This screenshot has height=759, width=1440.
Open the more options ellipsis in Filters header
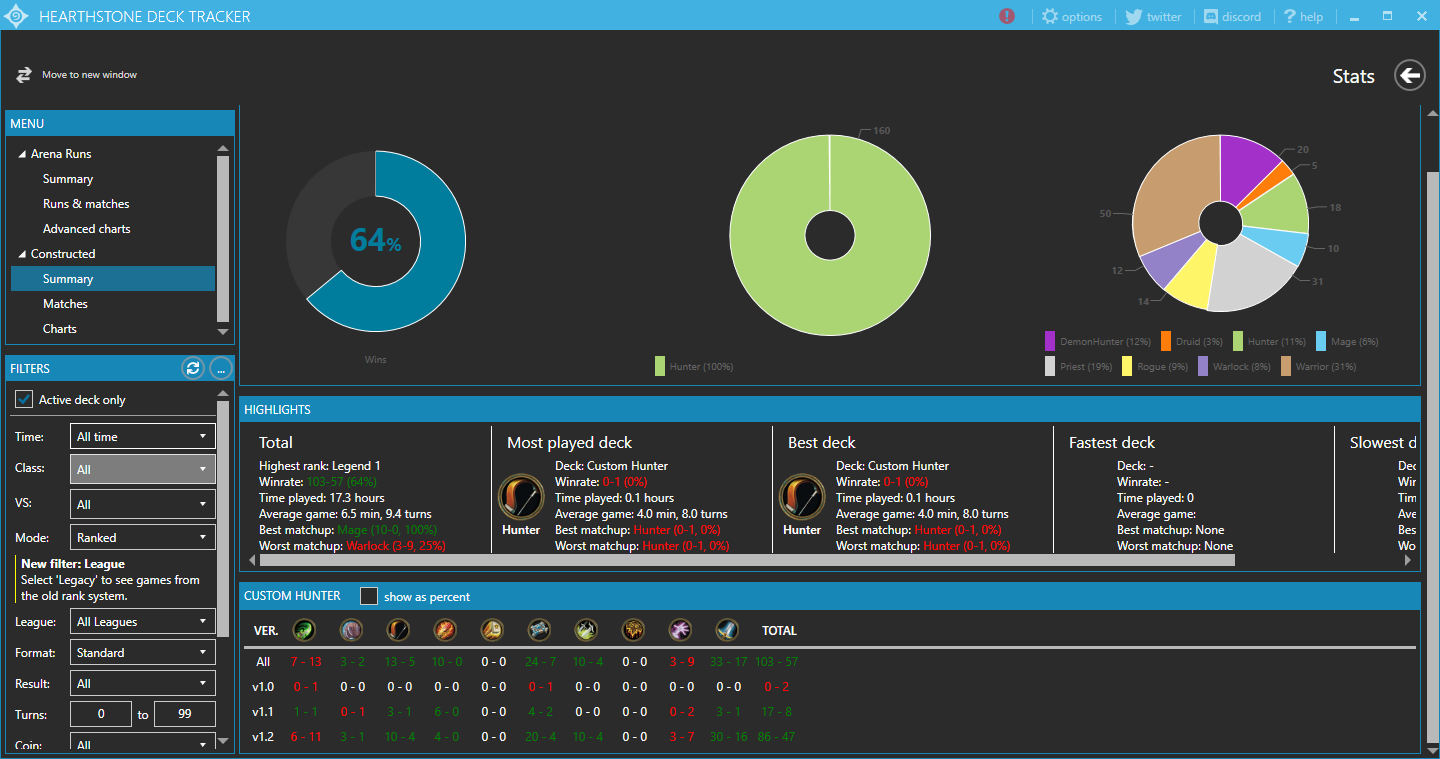coord(221,368)
